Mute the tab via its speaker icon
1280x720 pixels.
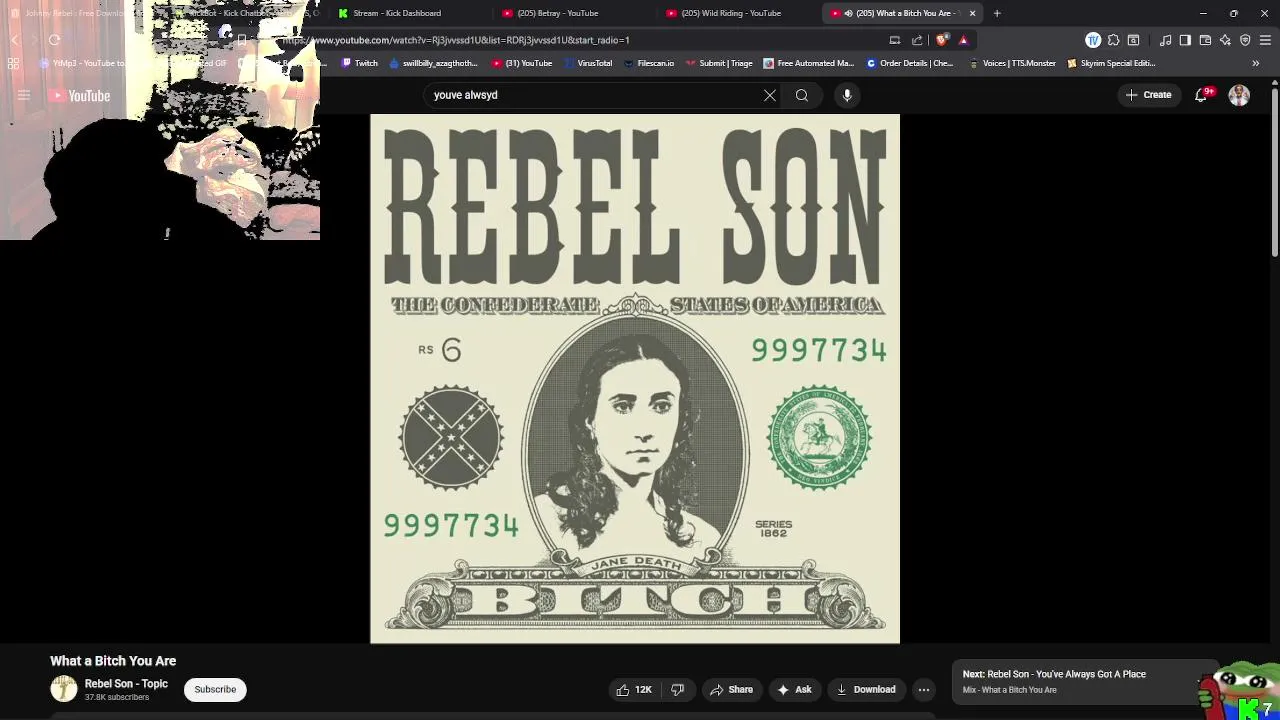[848, 13]
